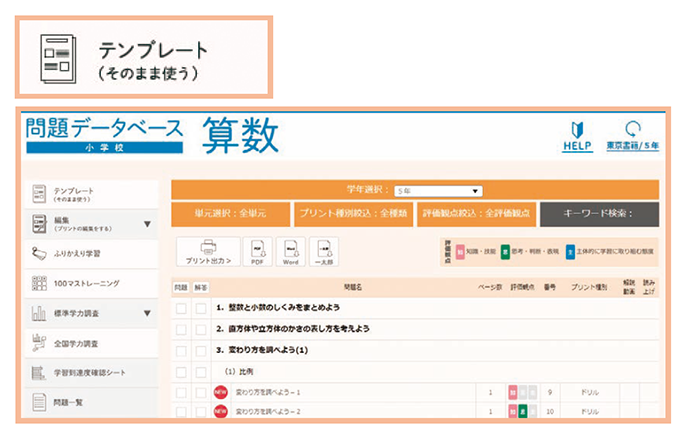Open ふりかえり学習 in the sidebar

click(x=92, y=253)
